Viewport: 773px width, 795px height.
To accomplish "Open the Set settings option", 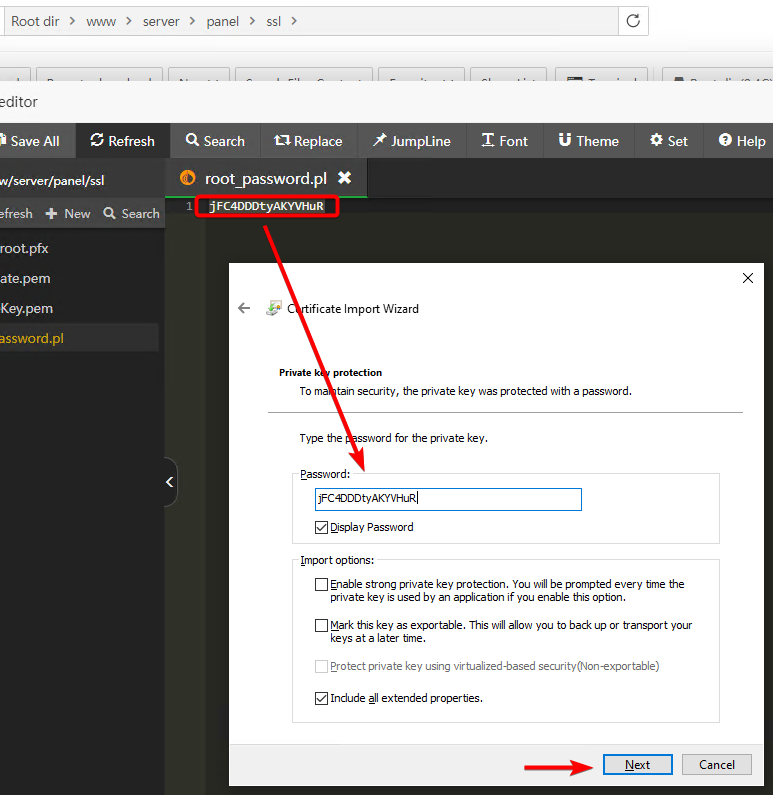I will point(669,141).
